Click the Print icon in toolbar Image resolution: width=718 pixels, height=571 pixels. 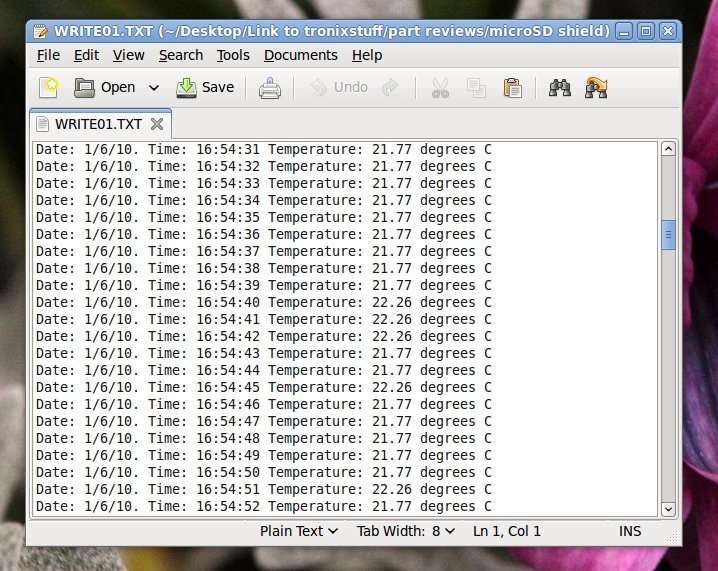[x=270, y=88]
